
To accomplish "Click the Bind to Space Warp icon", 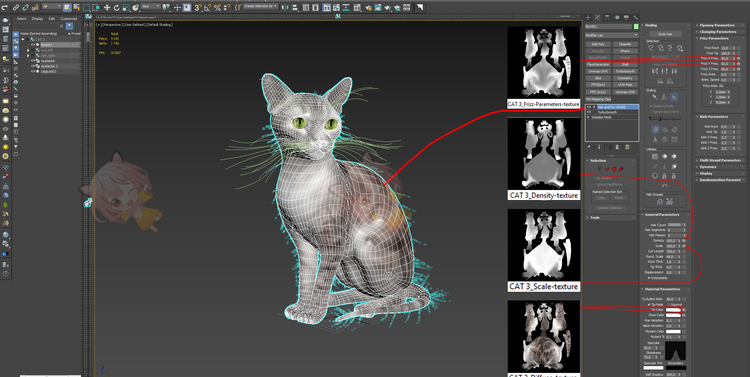I will (x=35, y=7).
